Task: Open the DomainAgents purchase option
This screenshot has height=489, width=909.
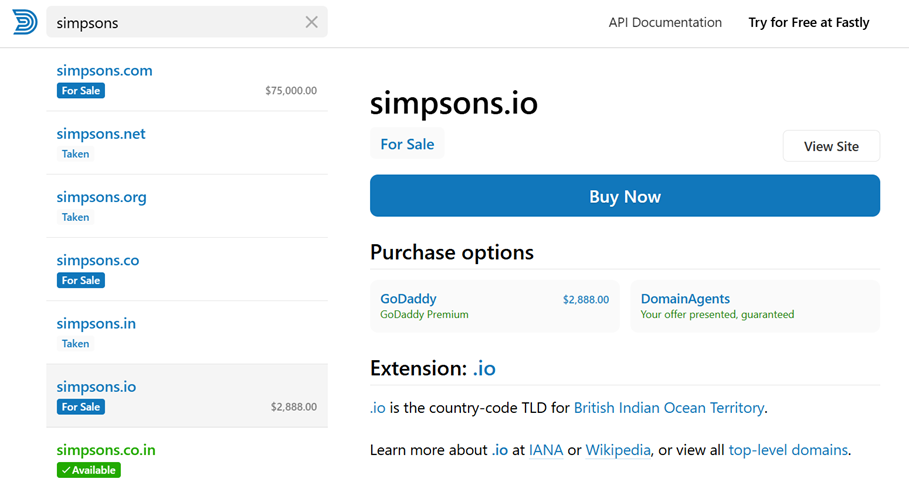Action: [755, 306]
